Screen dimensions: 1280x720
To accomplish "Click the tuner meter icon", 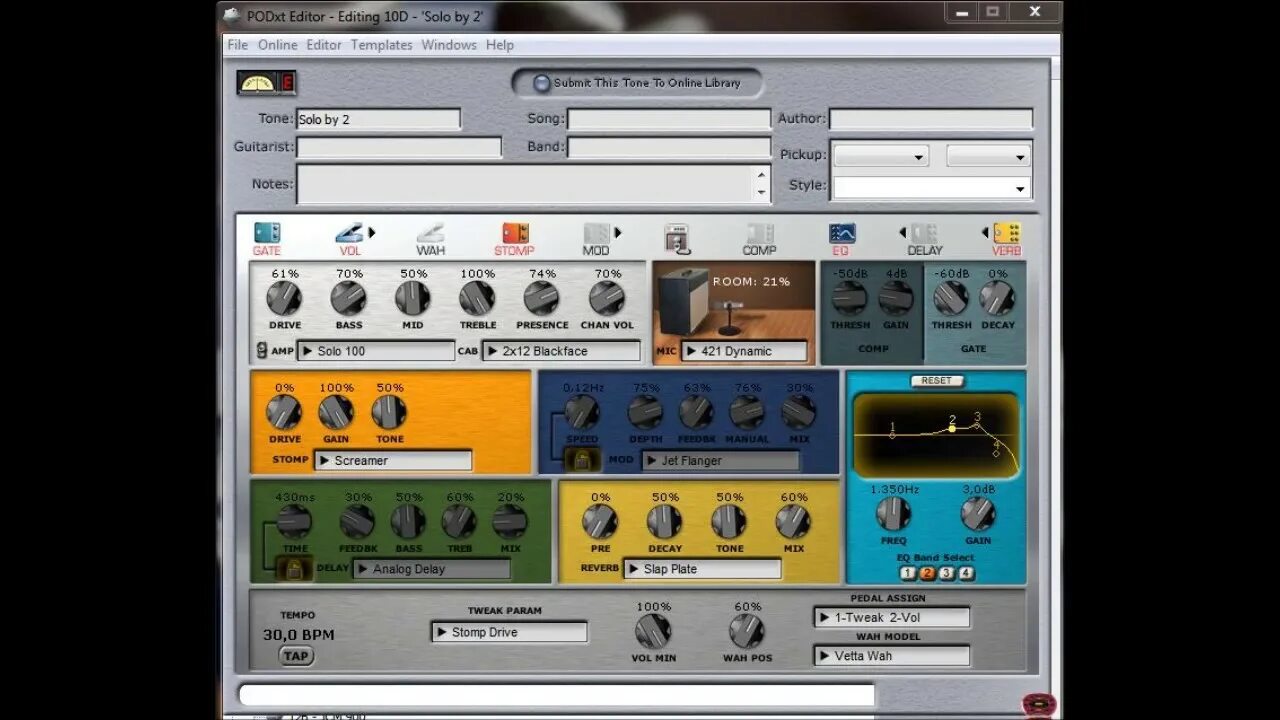I will (x=257, y=83).
